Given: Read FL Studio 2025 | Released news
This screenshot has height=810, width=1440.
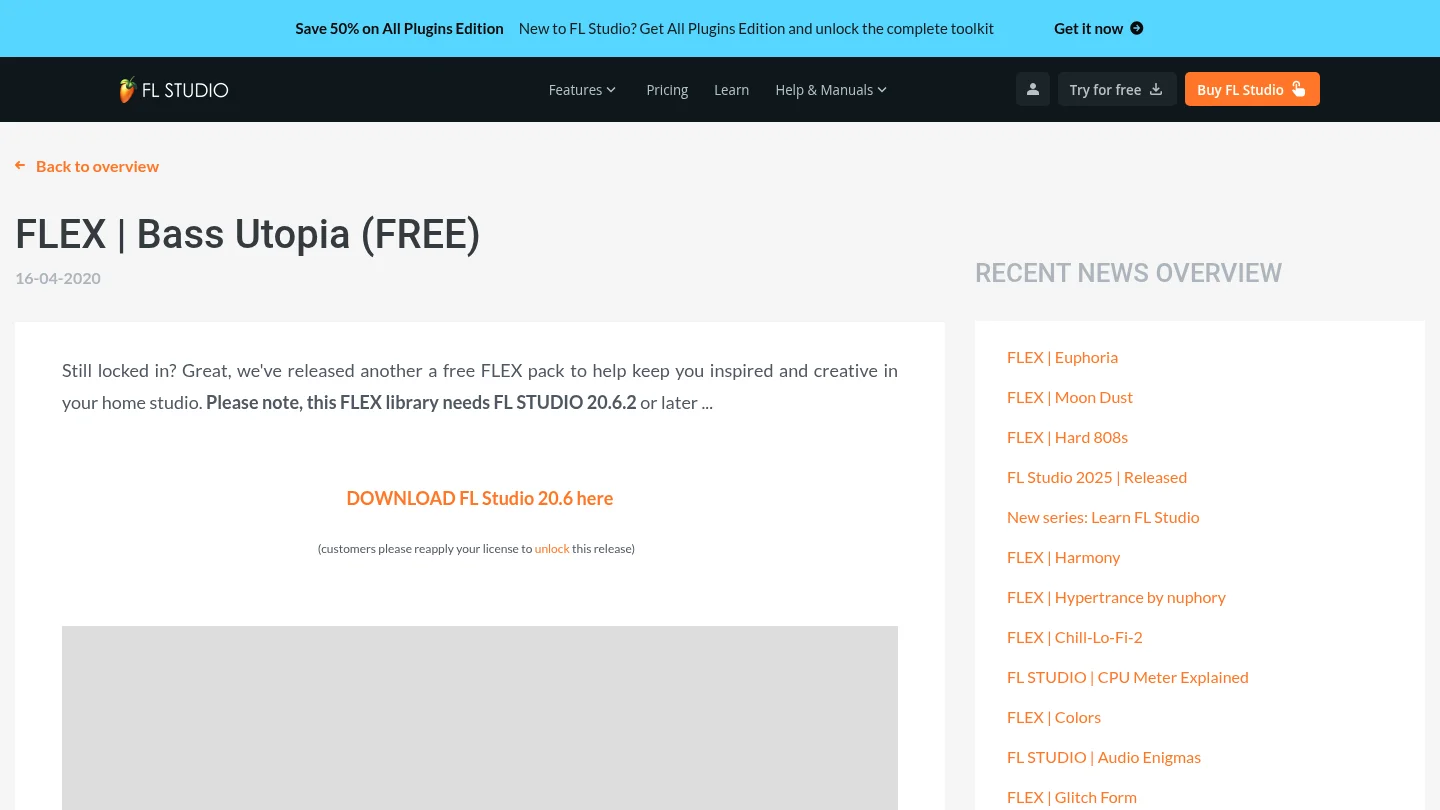Looking at the screenshot, I should (1097, 477).
